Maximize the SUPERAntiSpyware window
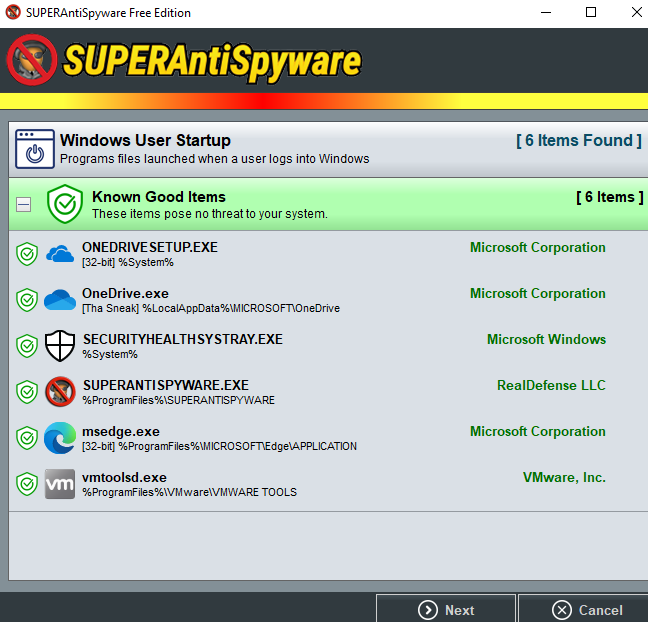This screenshot has width=648, height=622. 591,12
